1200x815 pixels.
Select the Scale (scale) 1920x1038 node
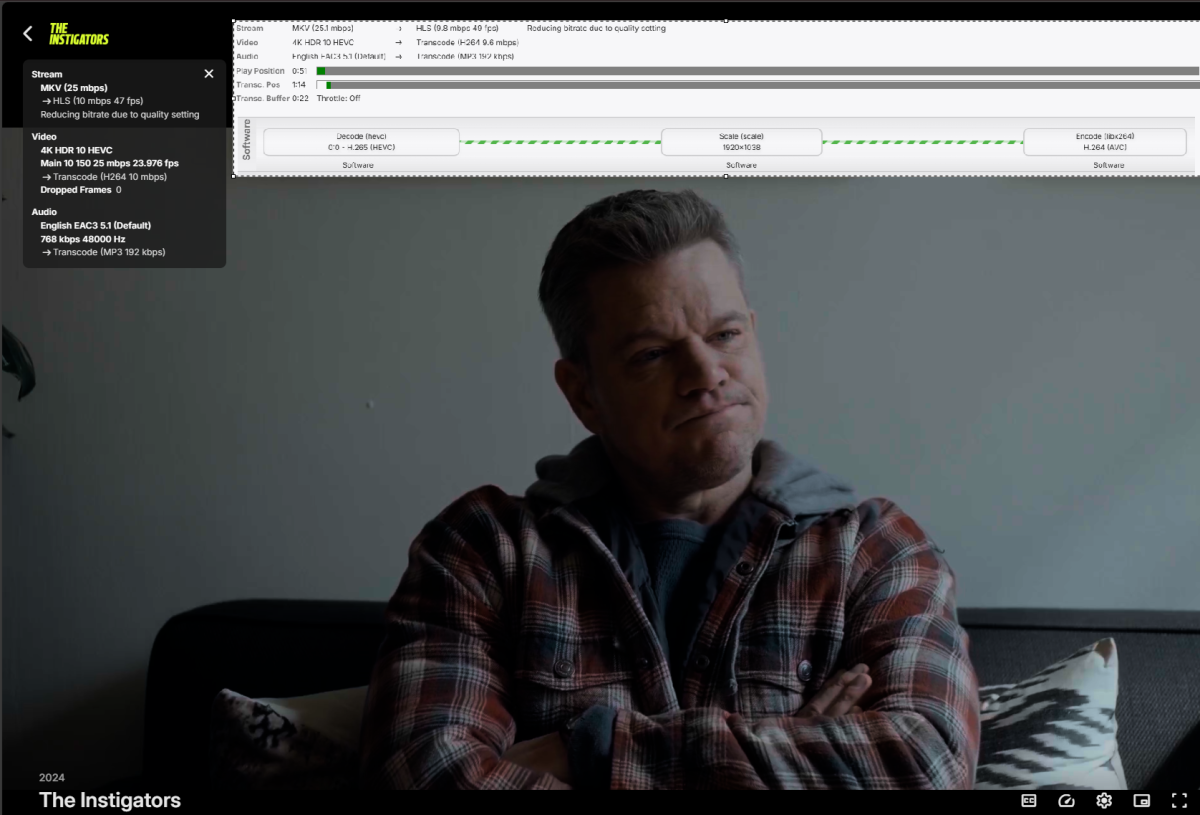click(x=741, y=141)
